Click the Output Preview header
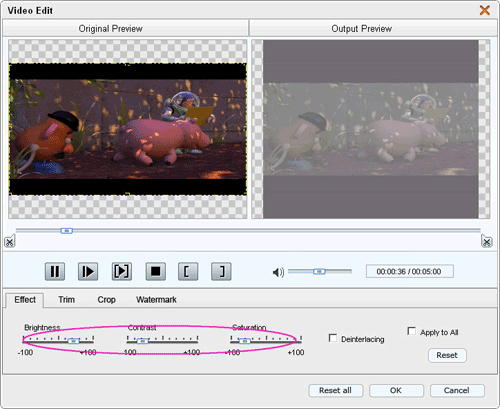The image size is (500, 409). tap(373, 28)
